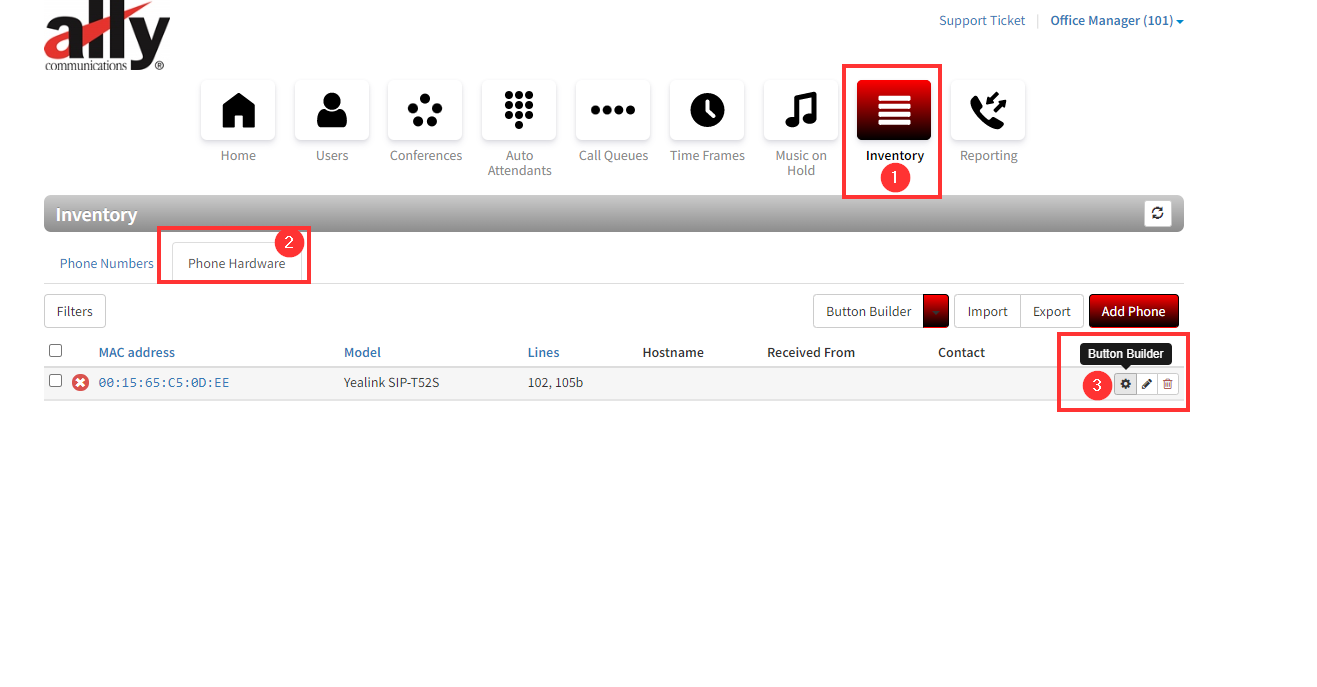Check the box for 00:15:65:C5:0D:EE row
This screenshot has height=687, width=1317.
tap(56, 381)
